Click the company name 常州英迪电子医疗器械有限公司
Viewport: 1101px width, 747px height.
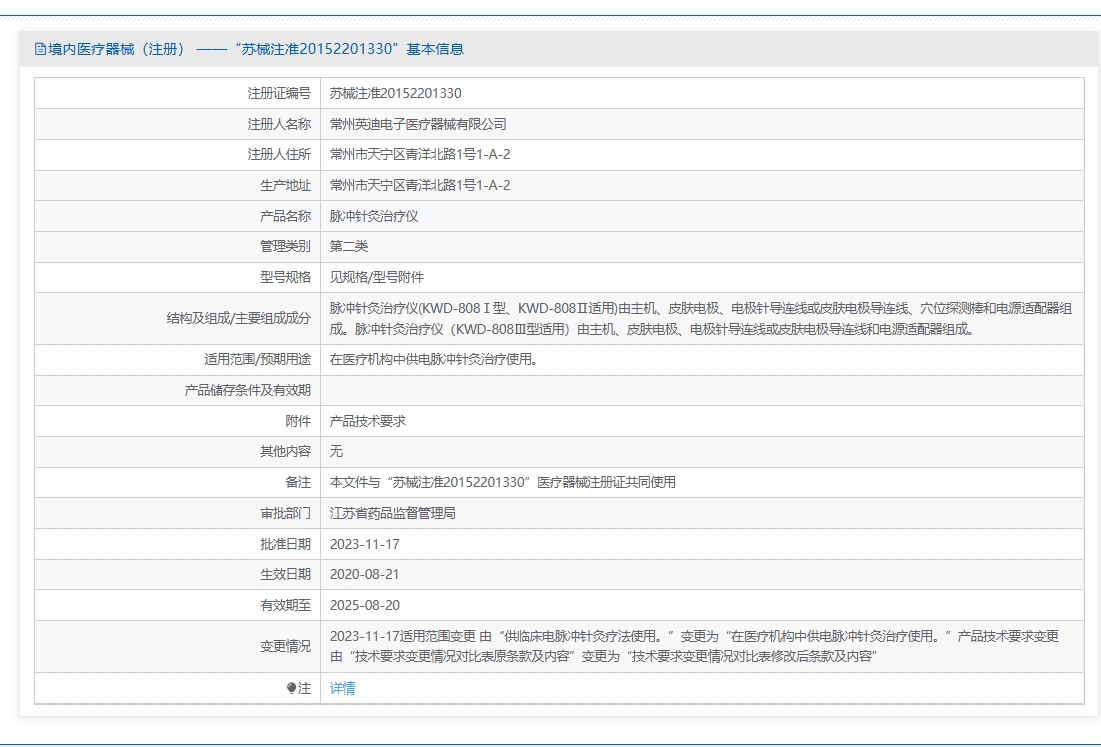(418, 124)
